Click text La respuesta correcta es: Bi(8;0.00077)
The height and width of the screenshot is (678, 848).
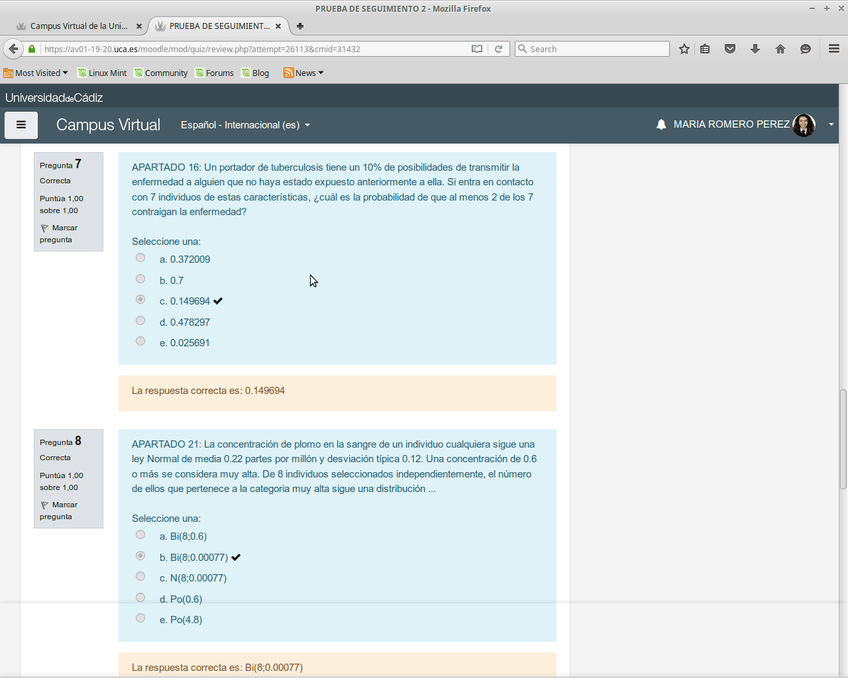point(217,668)
